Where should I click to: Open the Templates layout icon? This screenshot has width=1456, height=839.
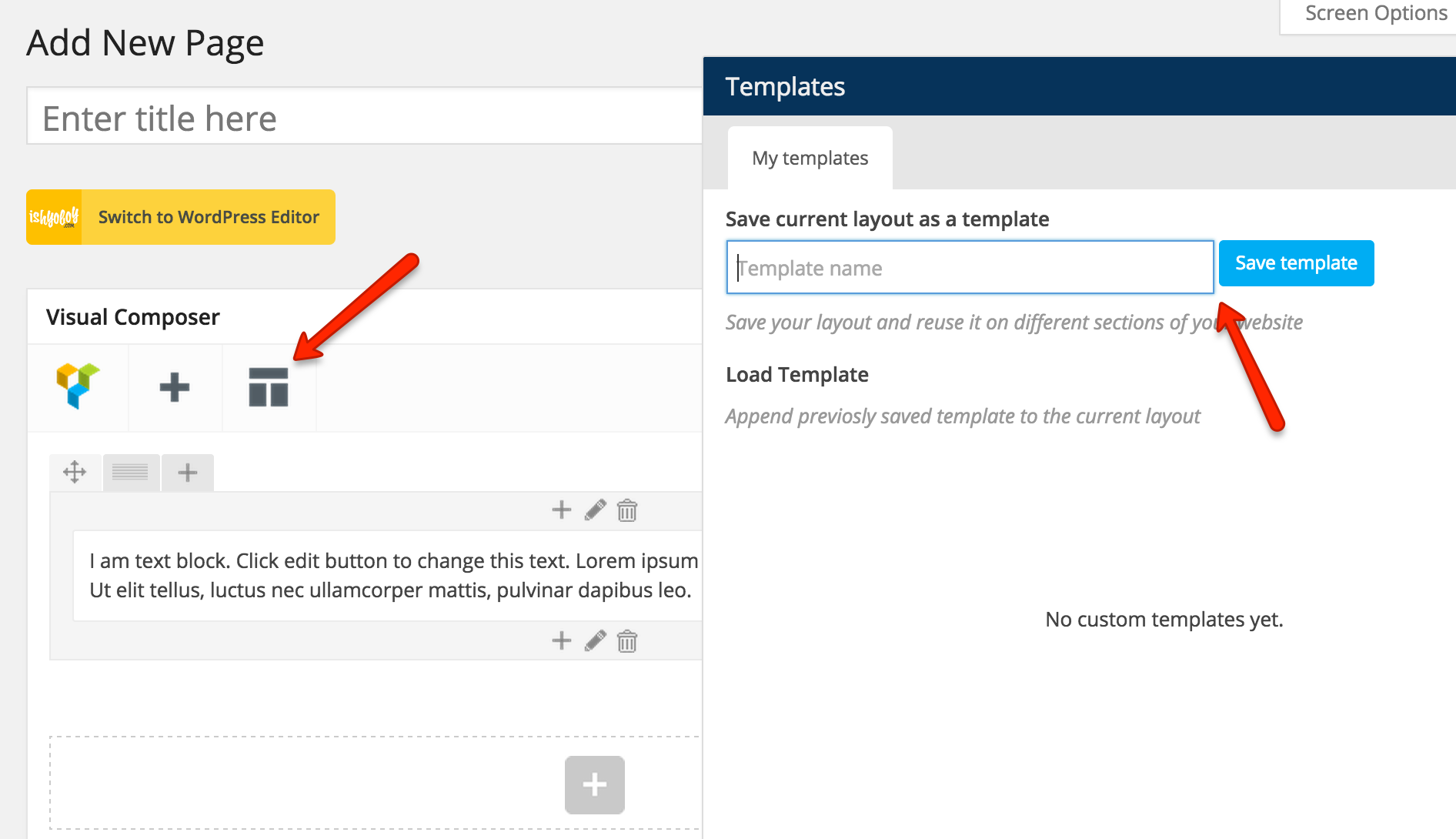click(x=269, y=387)
